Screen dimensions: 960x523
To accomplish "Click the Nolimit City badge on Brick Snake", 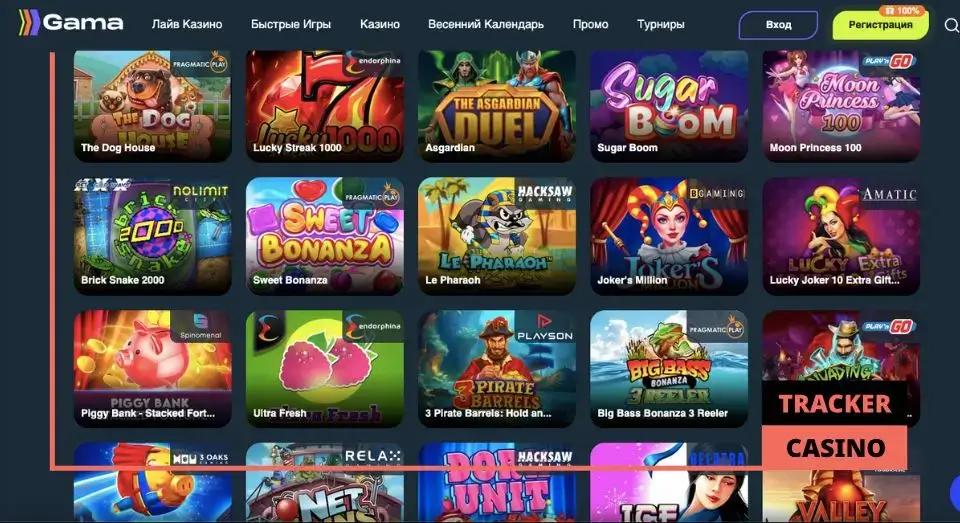I will pyautogui.click(x=200, y=194).
